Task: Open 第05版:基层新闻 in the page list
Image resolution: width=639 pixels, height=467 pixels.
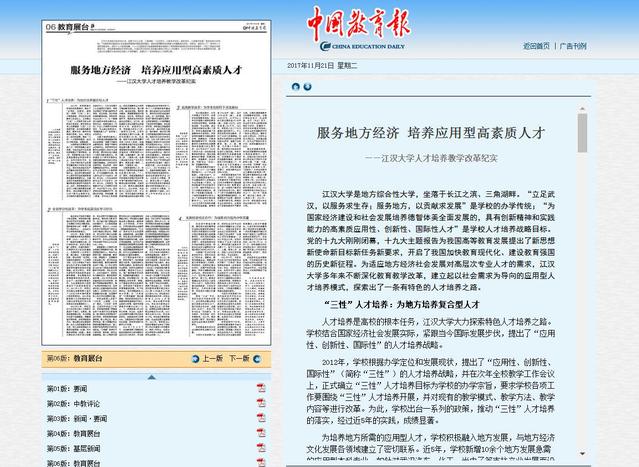Action: (73, 449)
